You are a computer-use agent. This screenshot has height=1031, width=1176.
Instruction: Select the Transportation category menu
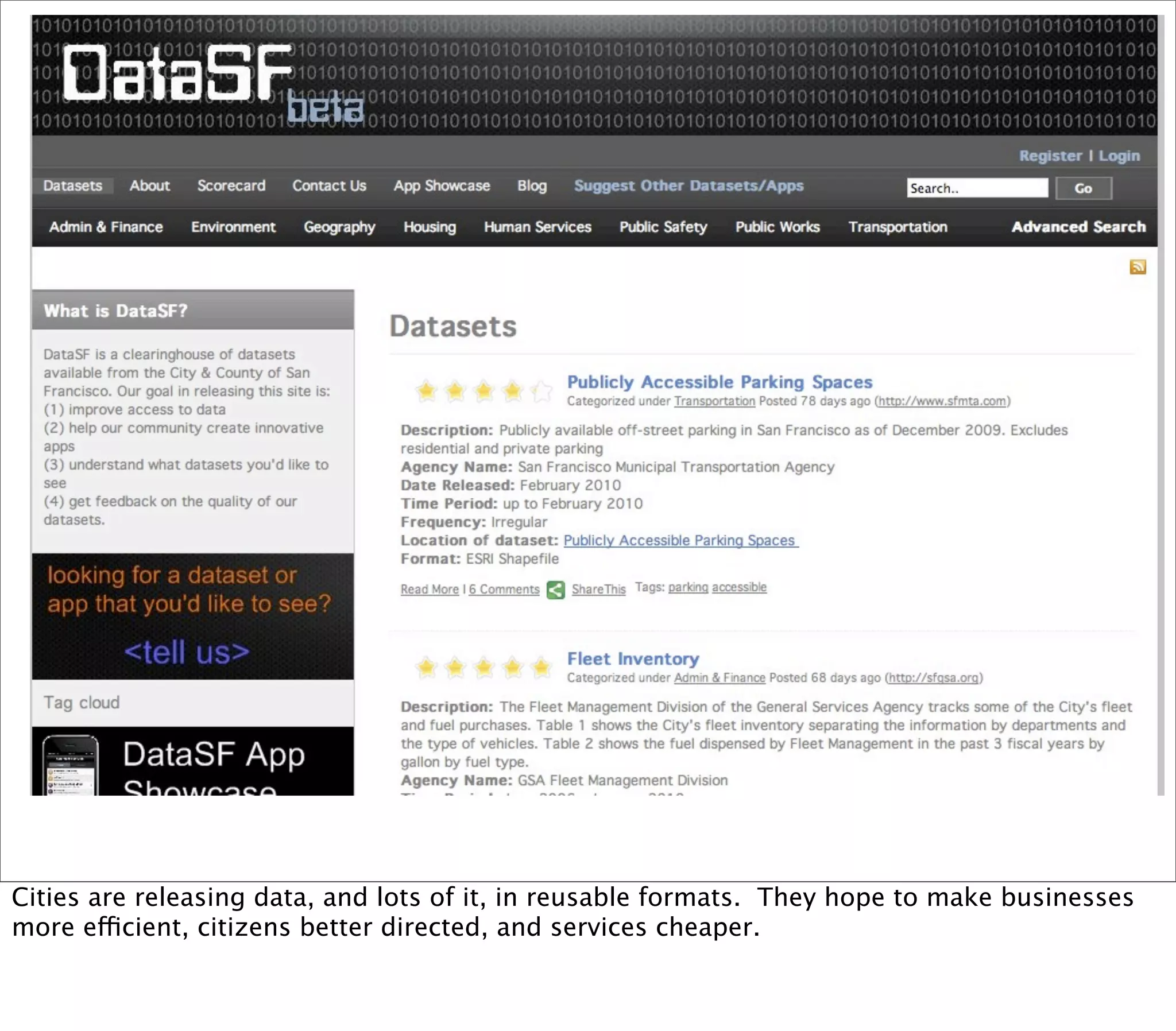click(898, 227)
